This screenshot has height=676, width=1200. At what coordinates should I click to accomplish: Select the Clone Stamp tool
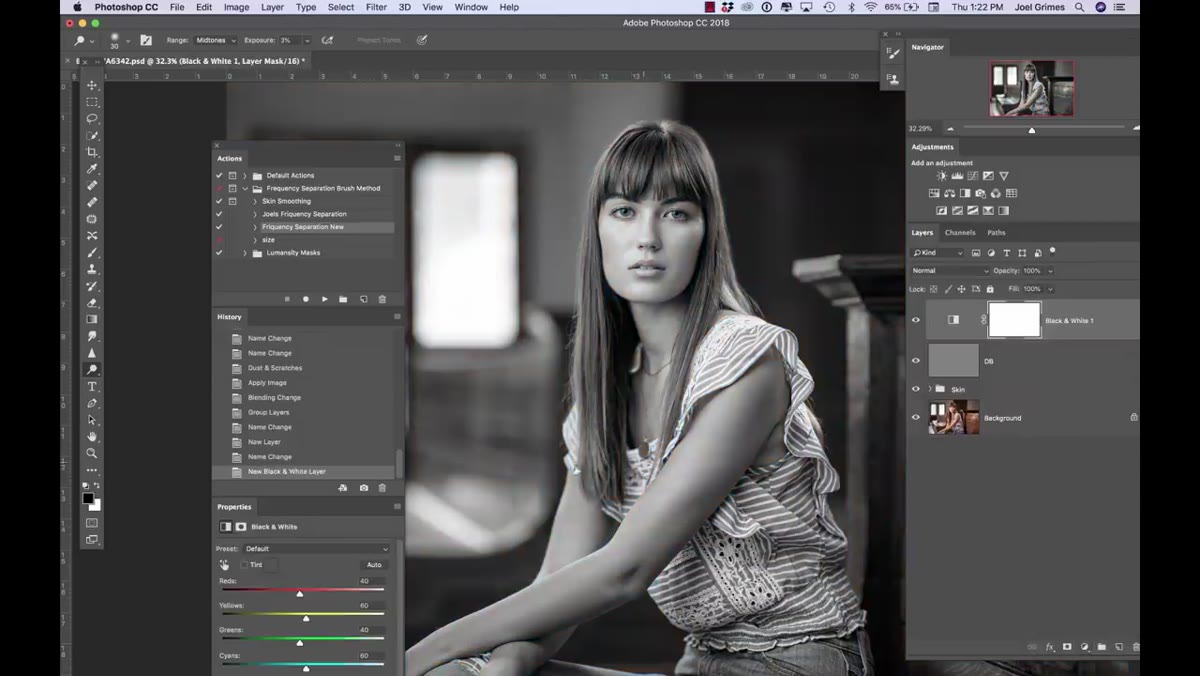(92, 269)
